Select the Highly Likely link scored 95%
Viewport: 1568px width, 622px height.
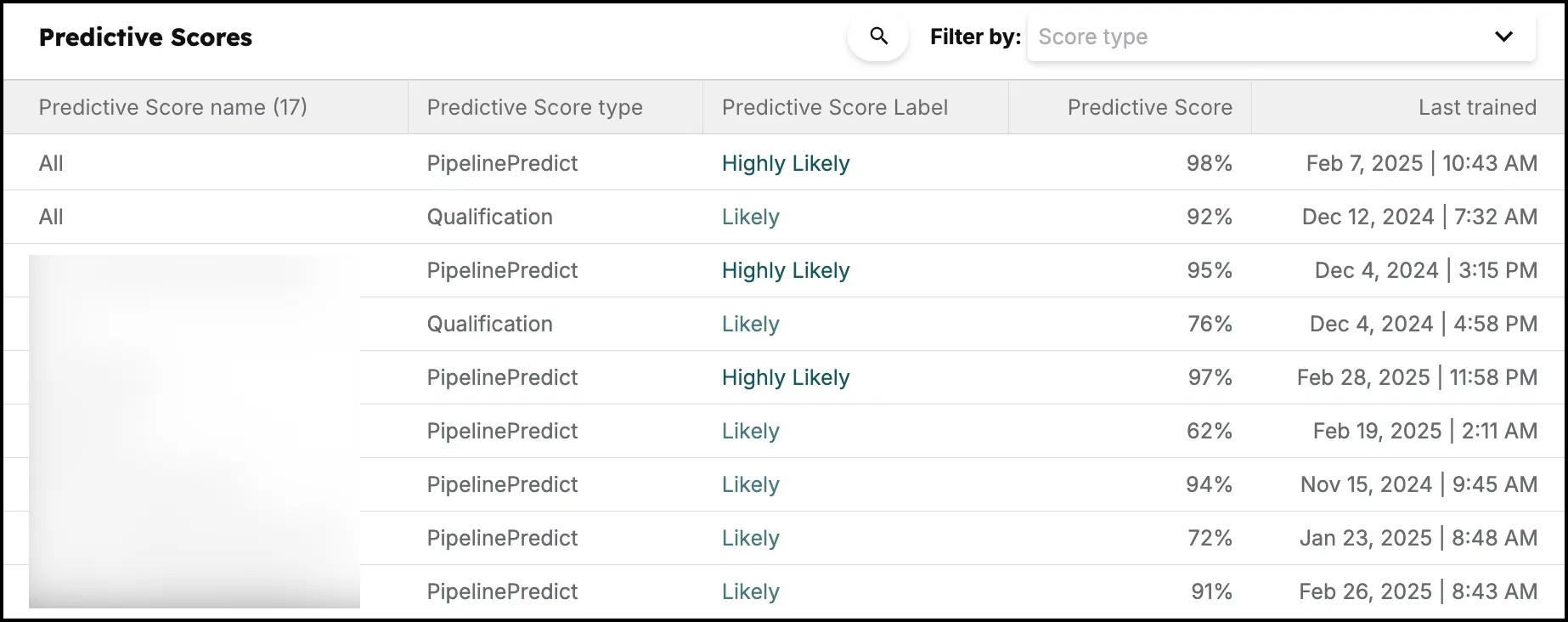point(785,270)
